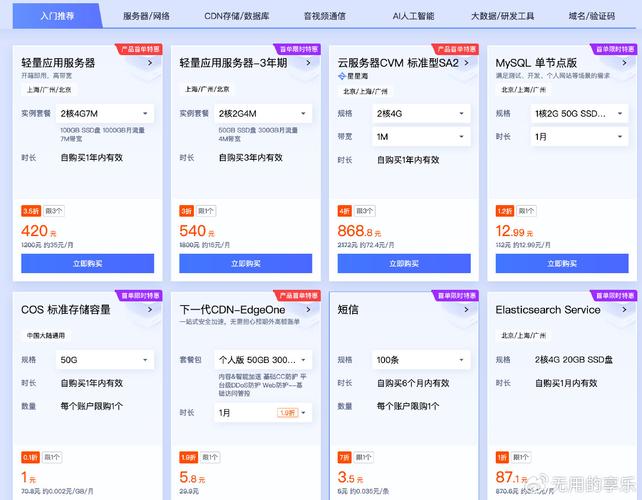
Task: Click the 7折 discount badge on 短信
Action: 344,457
